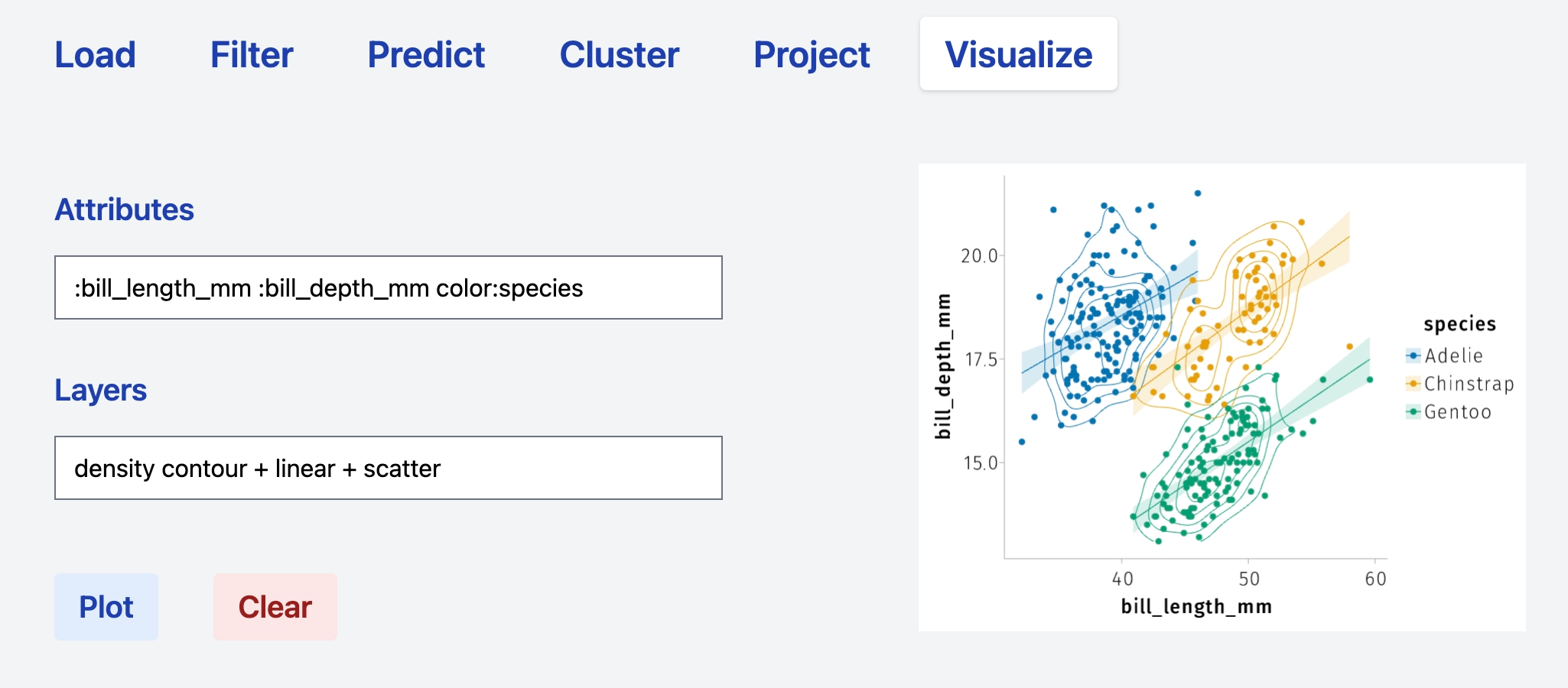Click the bill_length_mm x-axis label
1568x688 pixels.
[x=1196, y=607]
